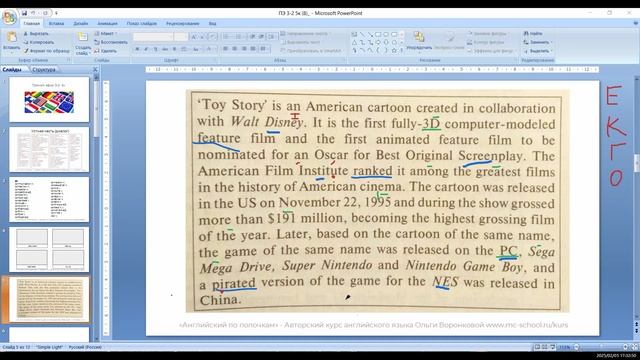Viewport: 640px width, 360px height.
Task: Toggle underline formatting
Action: (156, 49)
